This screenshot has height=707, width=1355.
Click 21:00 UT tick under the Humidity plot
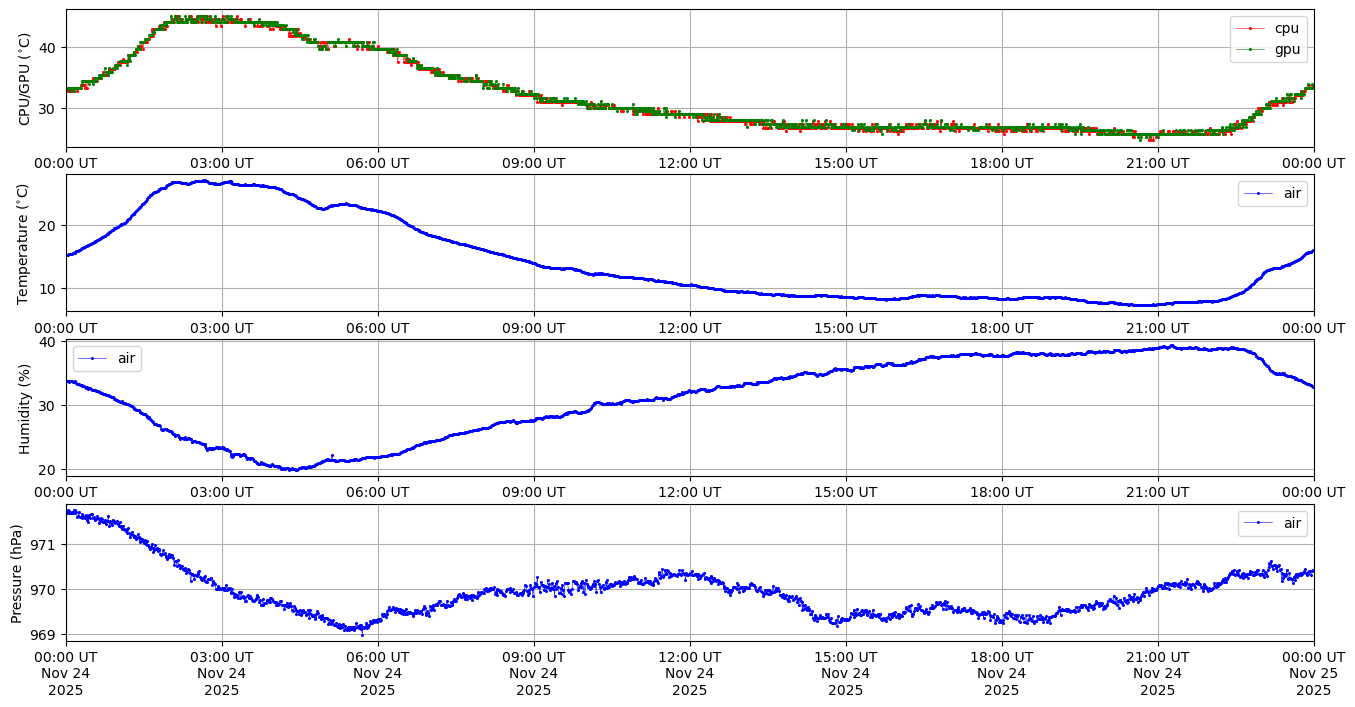pyautogui.click(x=1157, y=492)
